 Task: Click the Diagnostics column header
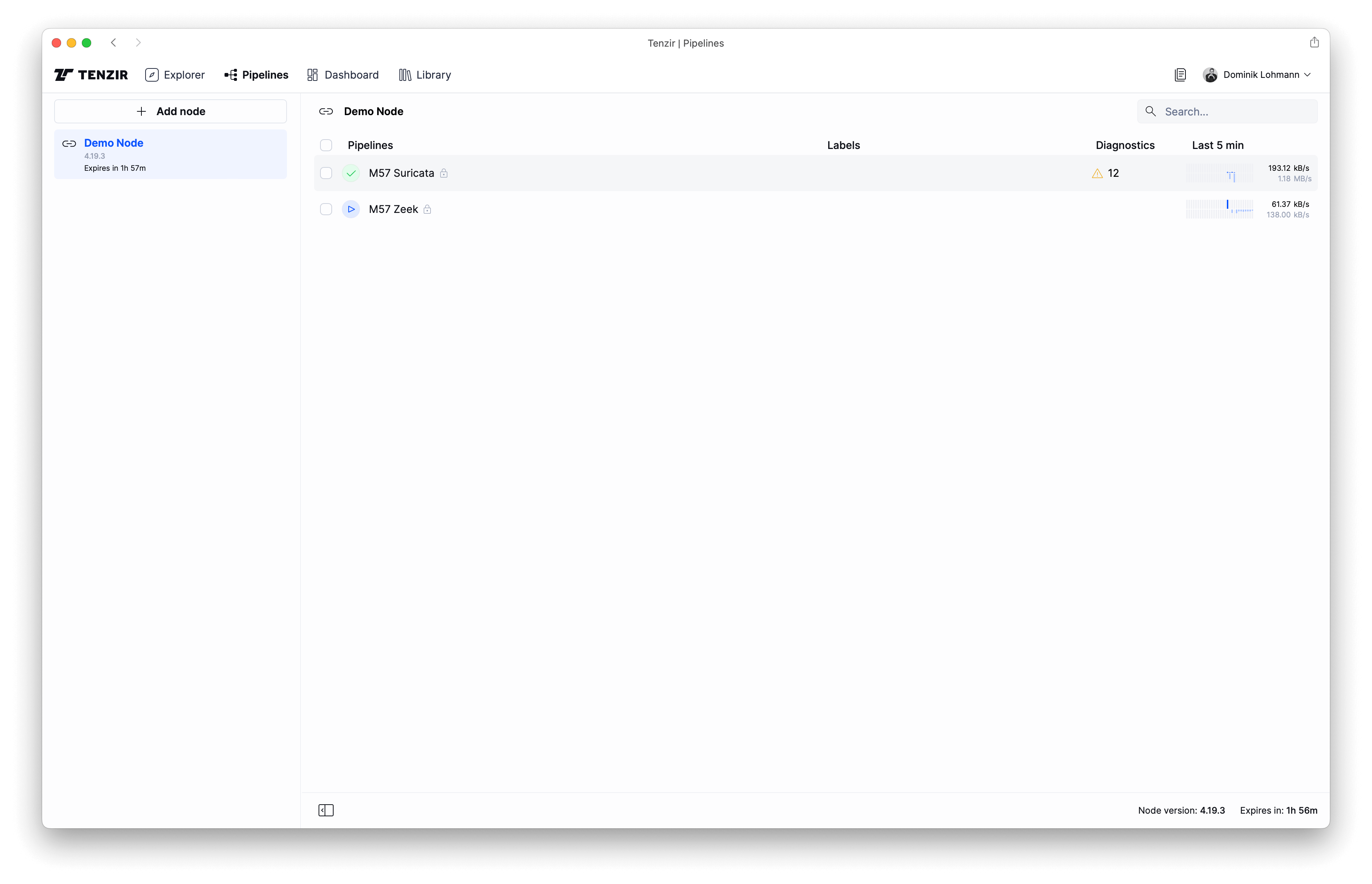click(1125, 145)
